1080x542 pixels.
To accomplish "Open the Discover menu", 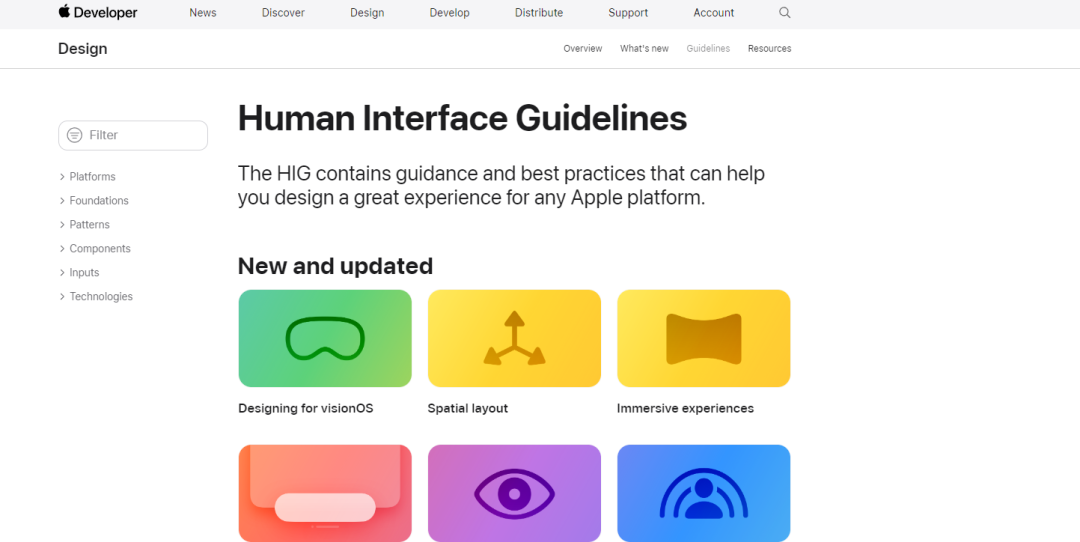I will tap(283, 12).
